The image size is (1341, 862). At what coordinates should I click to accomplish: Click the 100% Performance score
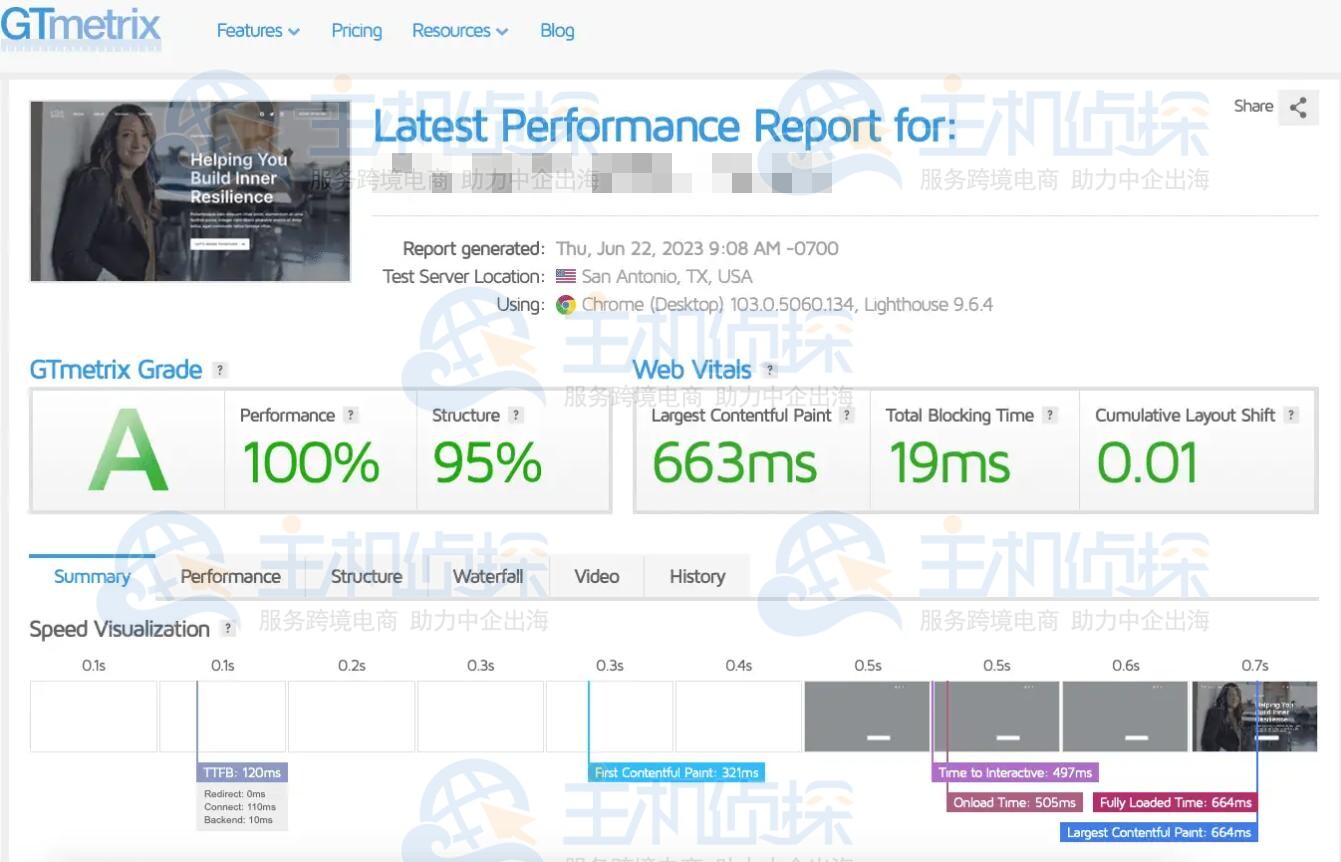311,463
